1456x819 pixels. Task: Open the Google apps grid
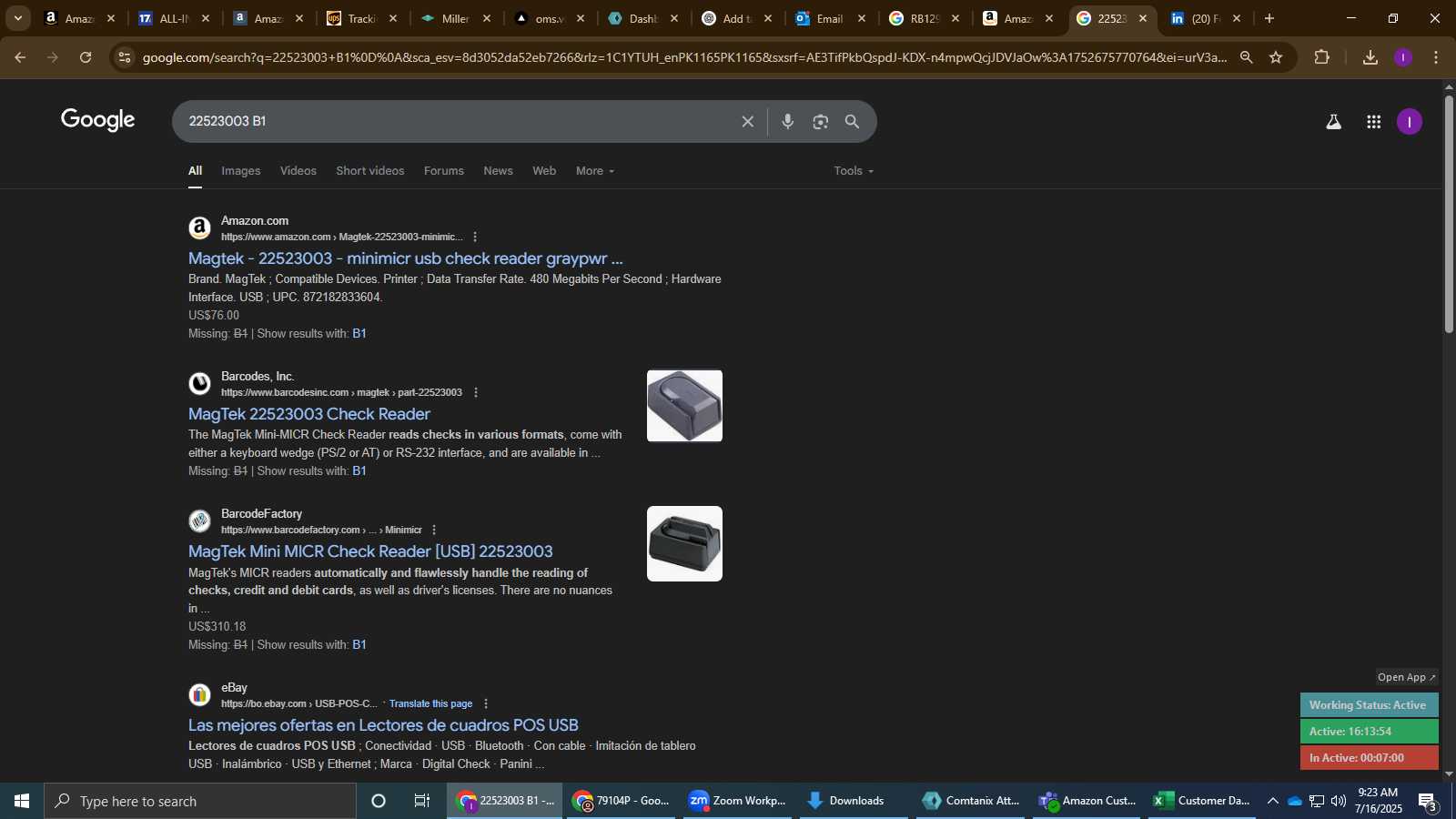pyautogui.click(x=1374, y=121)
